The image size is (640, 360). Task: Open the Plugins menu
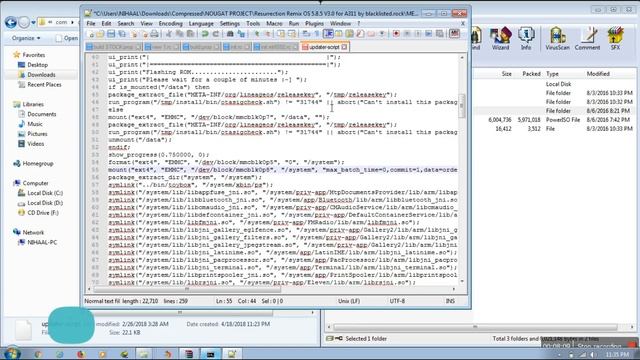tap(314, 24)
